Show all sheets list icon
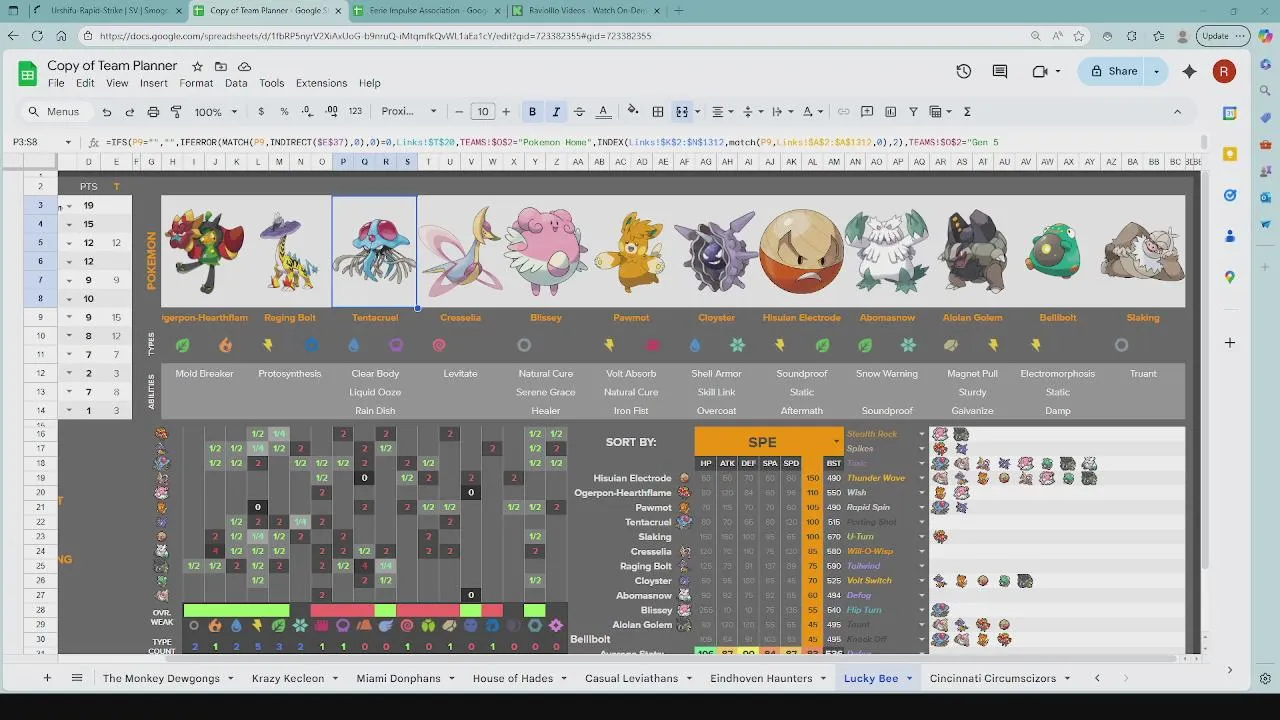The height and width of the screenshot is (720, 1280). pos(77,678)
